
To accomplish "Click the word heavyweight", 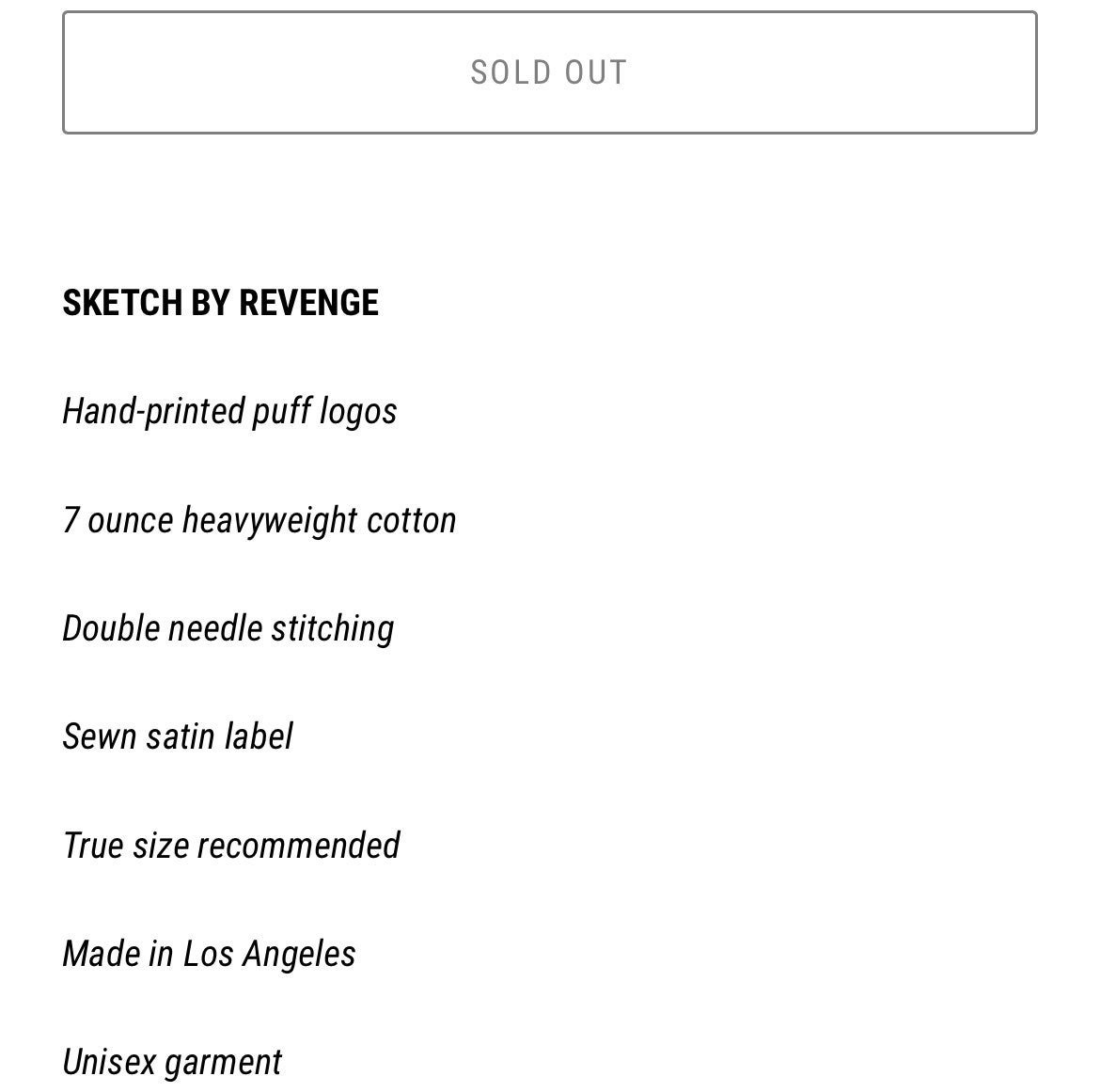I will click(x=270, y=522).
